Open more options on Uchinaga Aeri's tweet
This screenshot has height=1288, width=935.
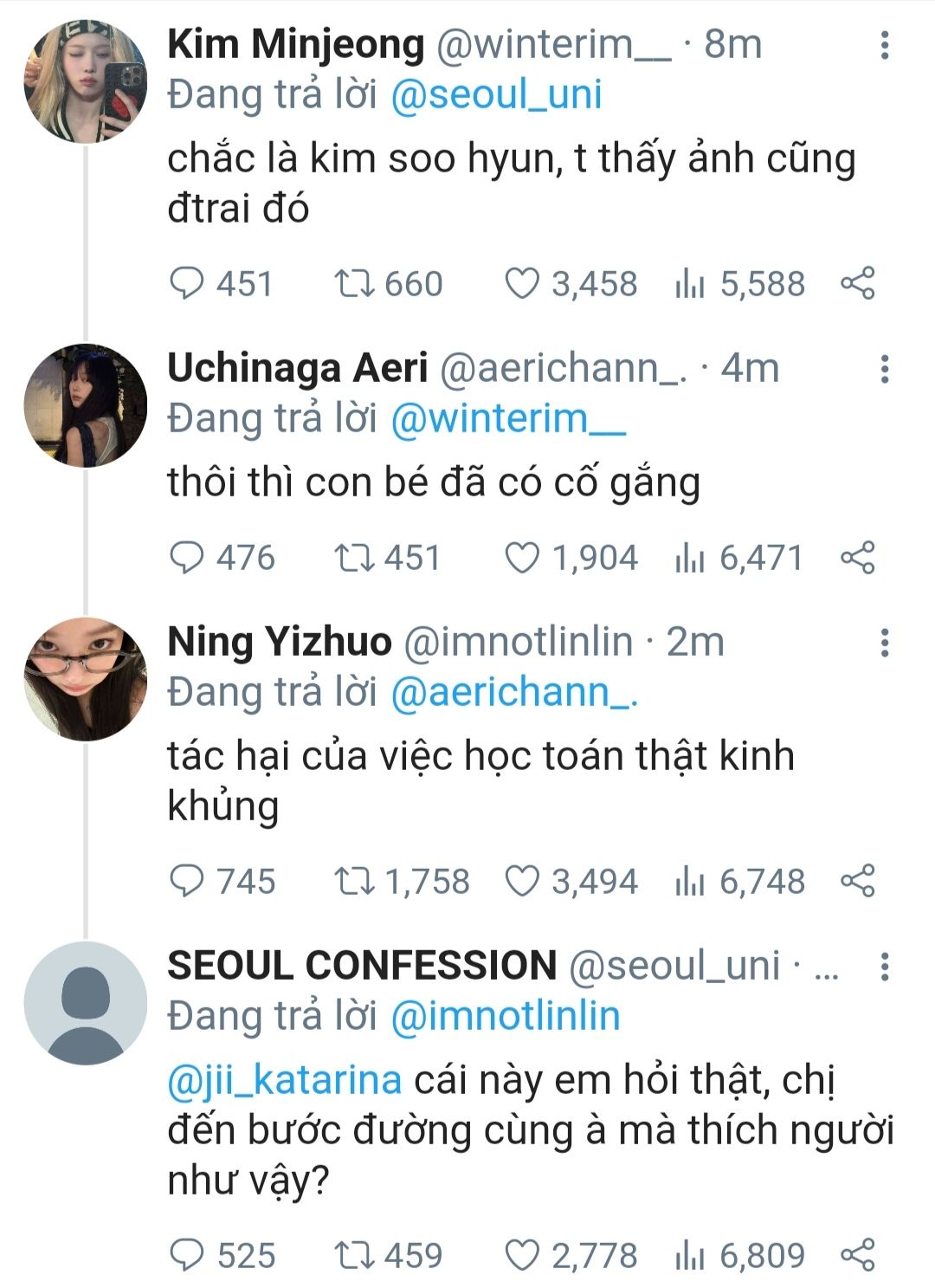(x=884, y=369)
